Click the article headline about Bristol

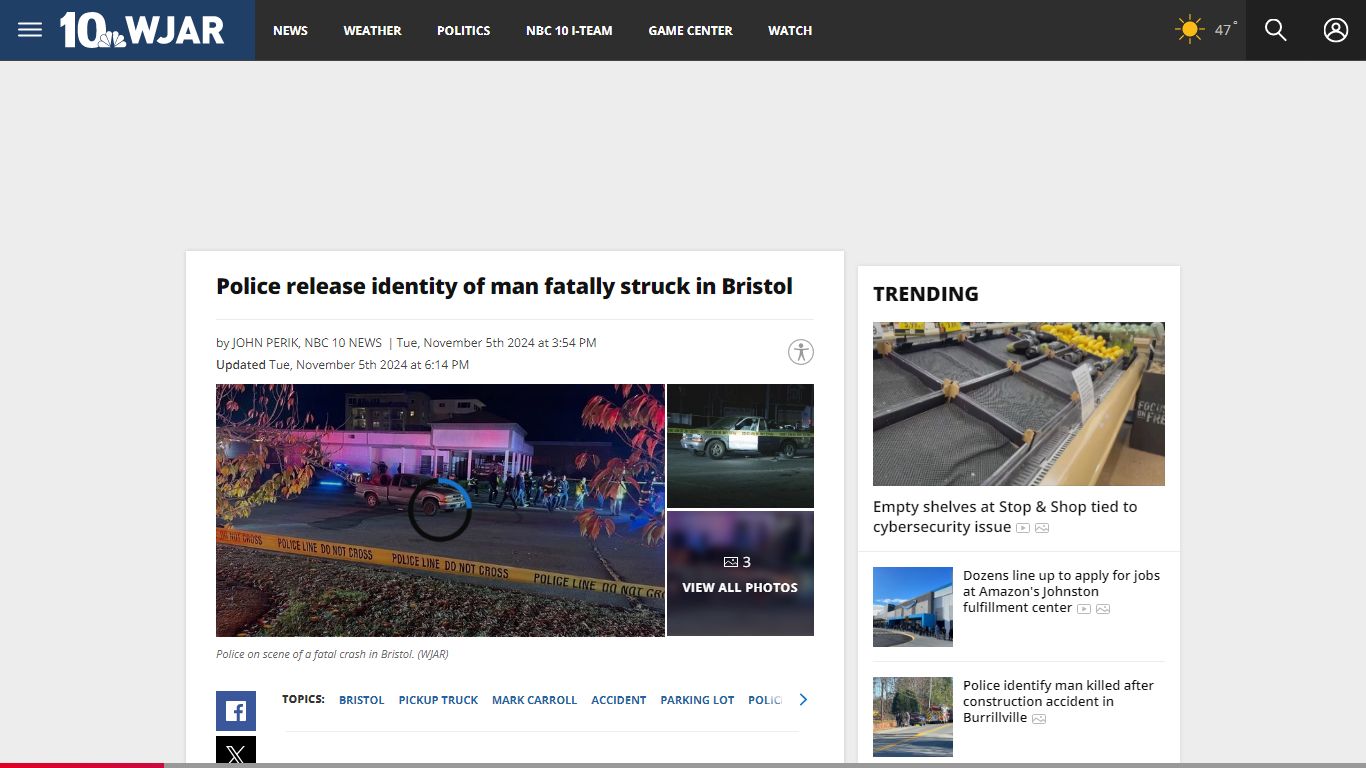coord(504,286)
